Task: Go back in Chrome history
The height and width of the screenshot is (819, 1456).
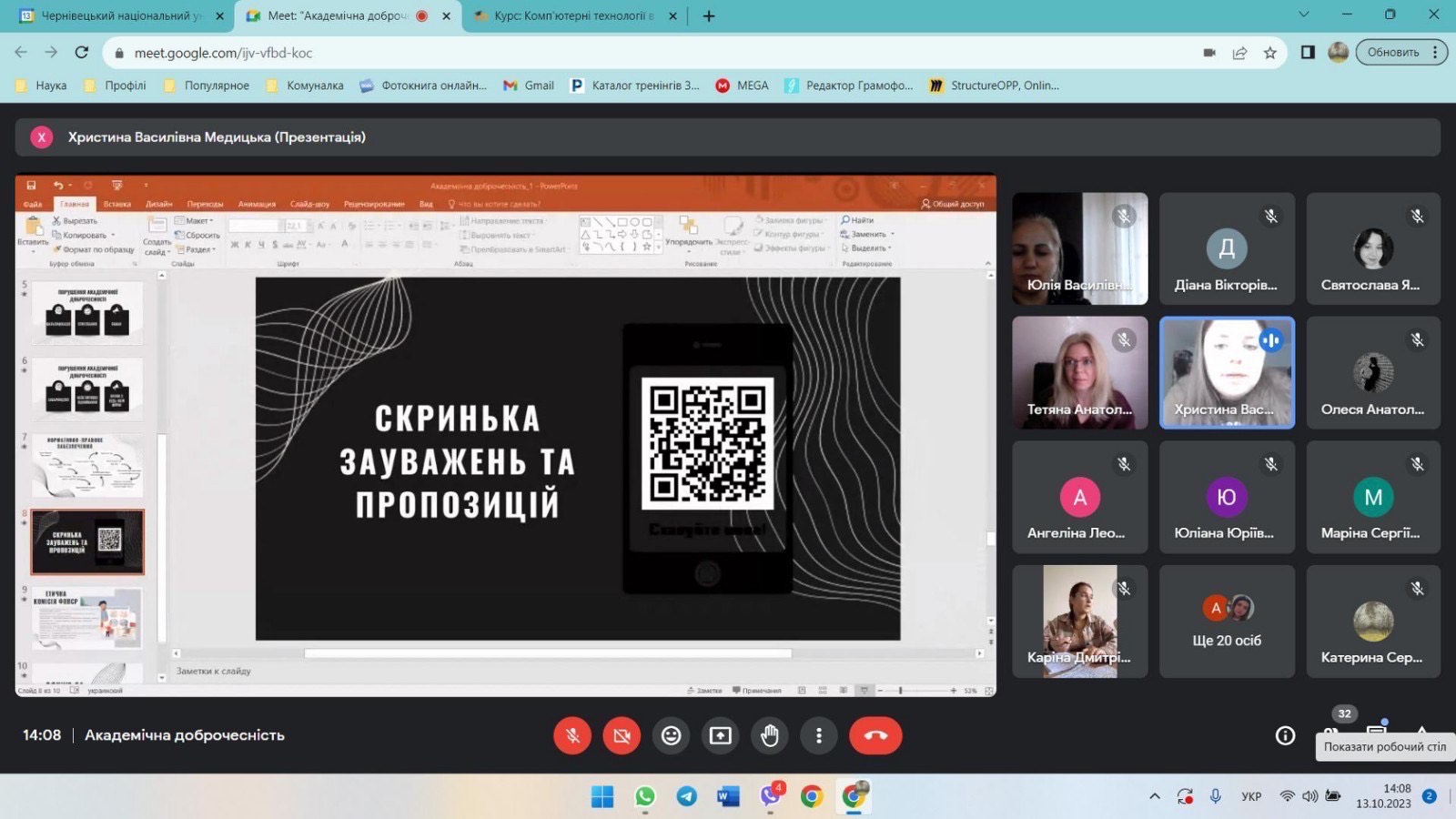Action: pyautogui.click(x=21, y=53)
